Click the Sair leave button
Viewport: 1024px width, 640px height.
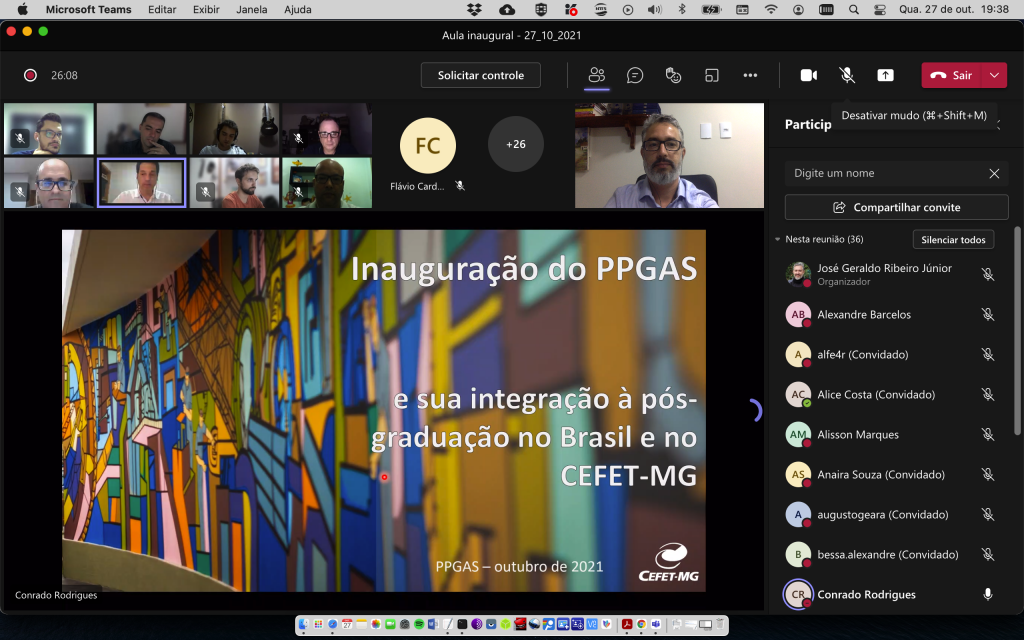pos(951,75)
